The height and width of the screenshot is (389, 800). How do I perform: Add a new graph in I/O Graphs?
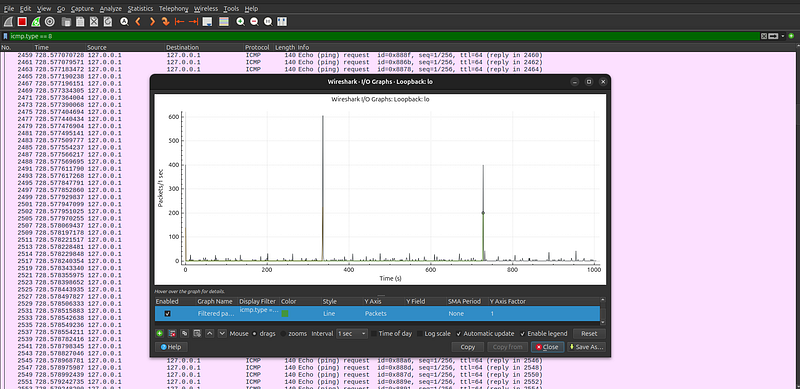pyautogui.click(x=160, y=333)
